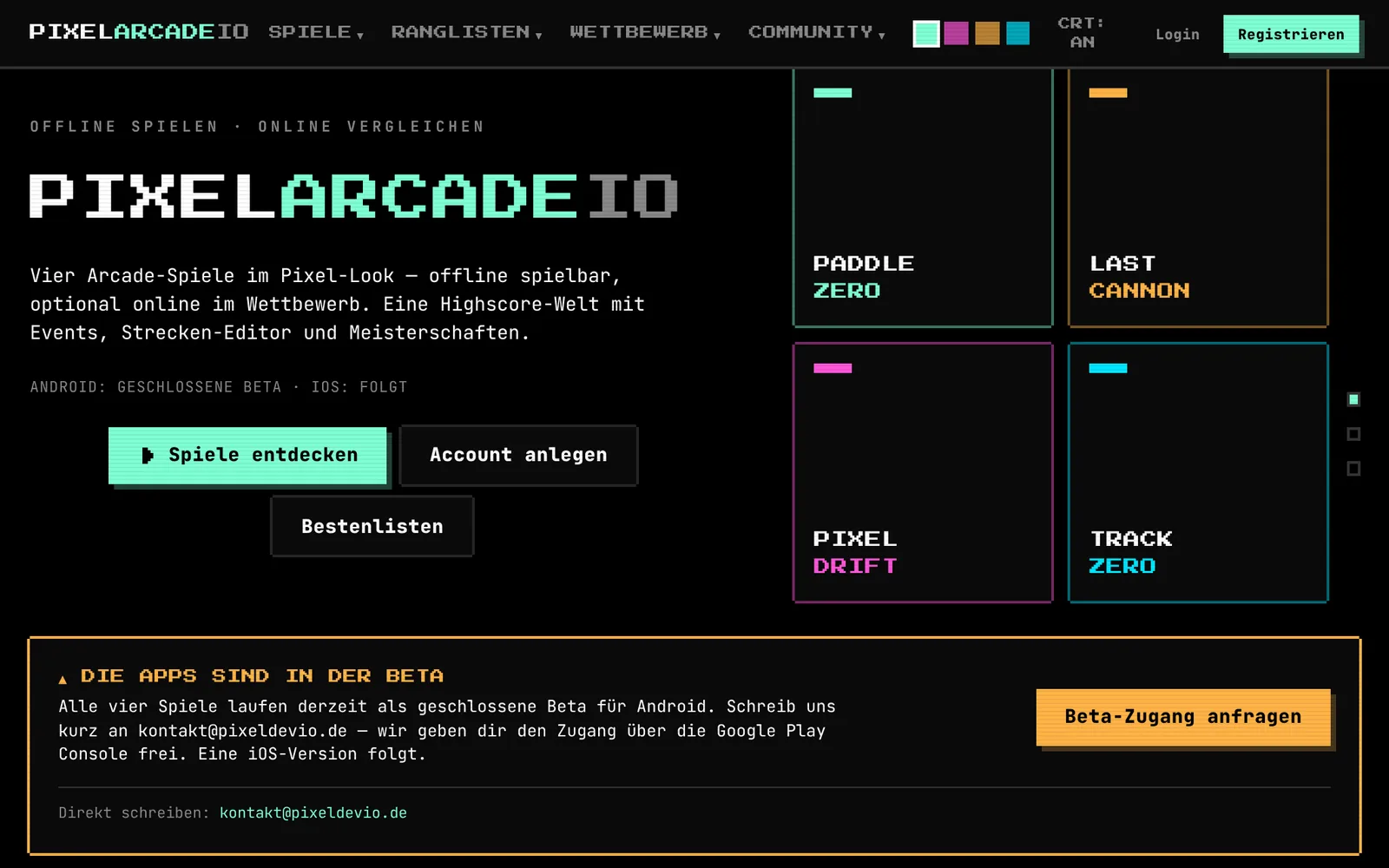
Task: Click the Registrieren button
Action: point(1291,35)
